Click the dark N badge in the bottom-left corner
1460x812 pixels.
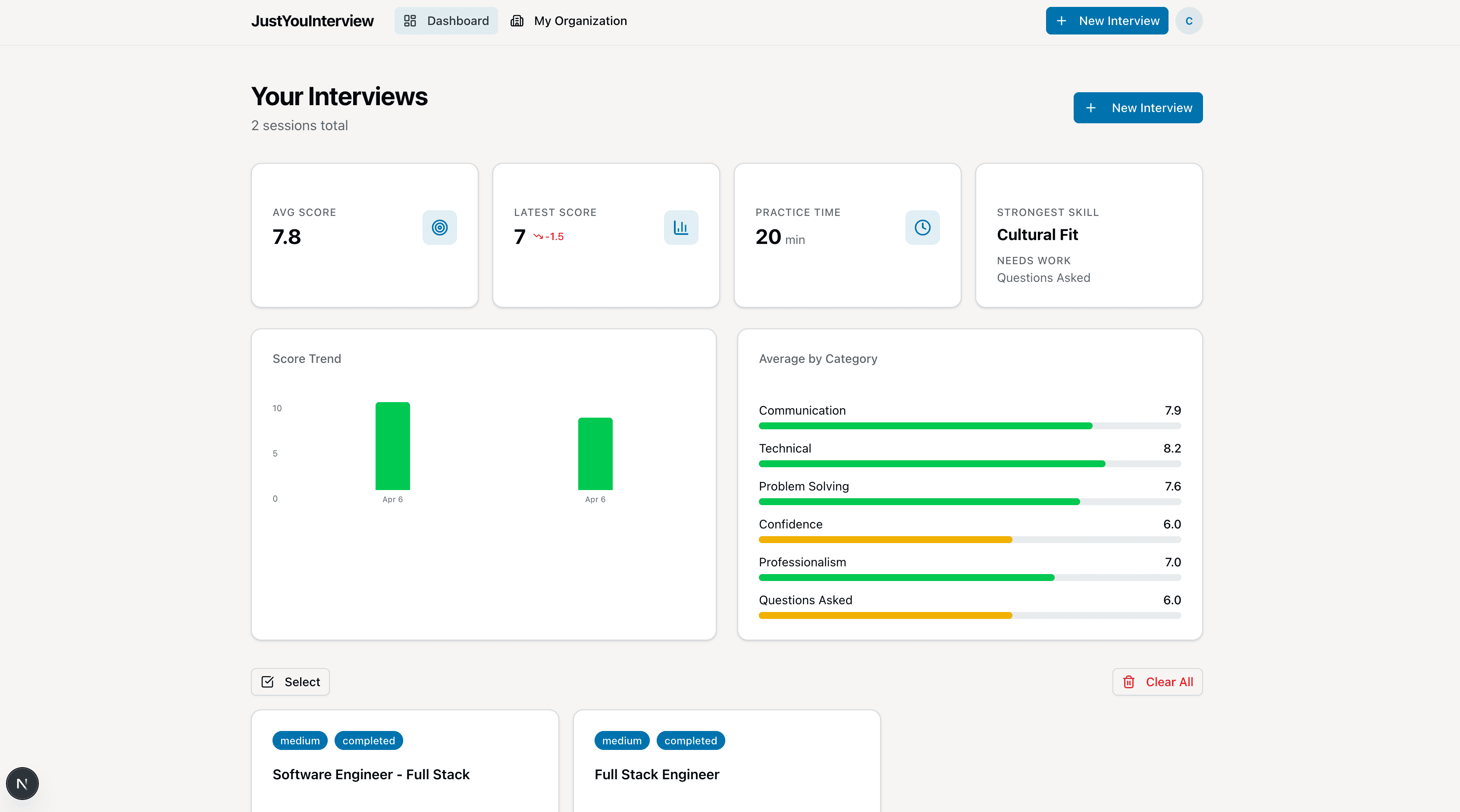[22, 783]
